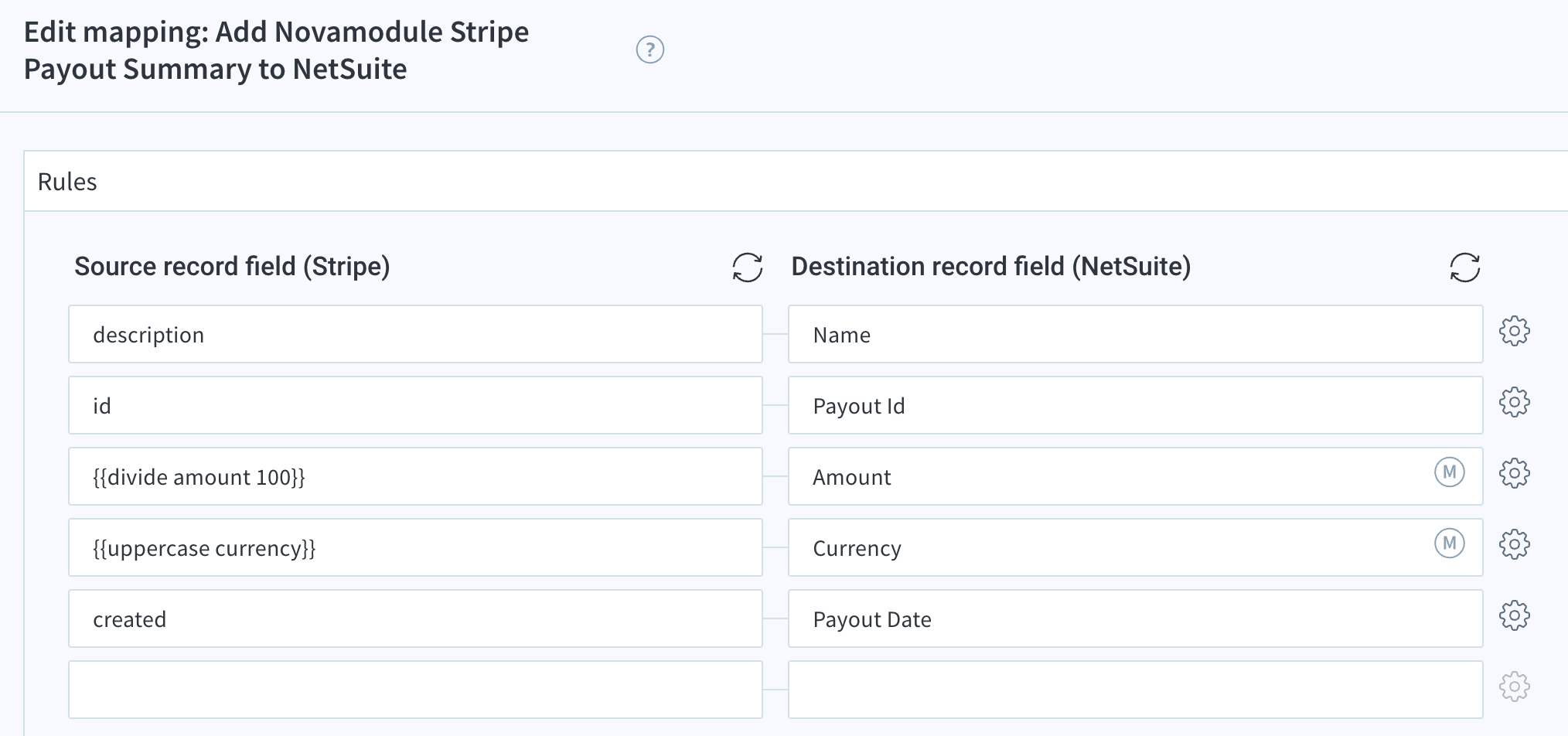
Task: Edit the Name destination field
Action: pos(1136,334)
